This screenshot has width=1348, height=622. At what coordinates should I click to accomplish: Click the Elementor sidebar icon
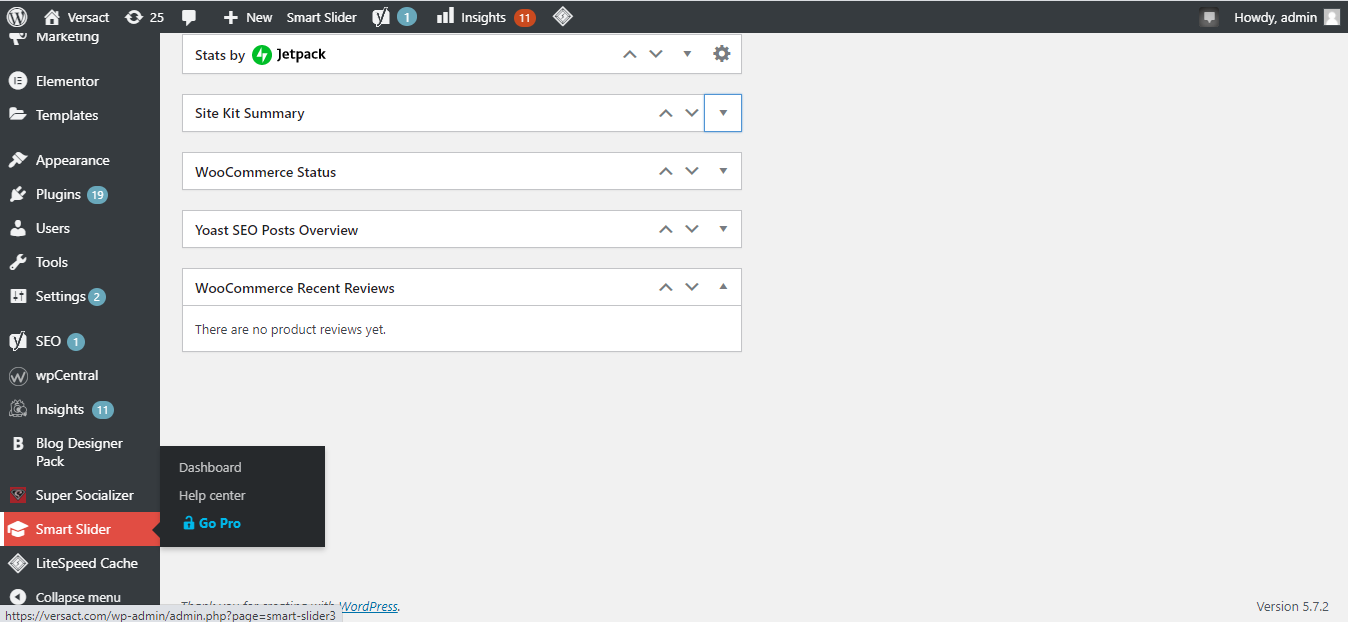coord(17,81)
